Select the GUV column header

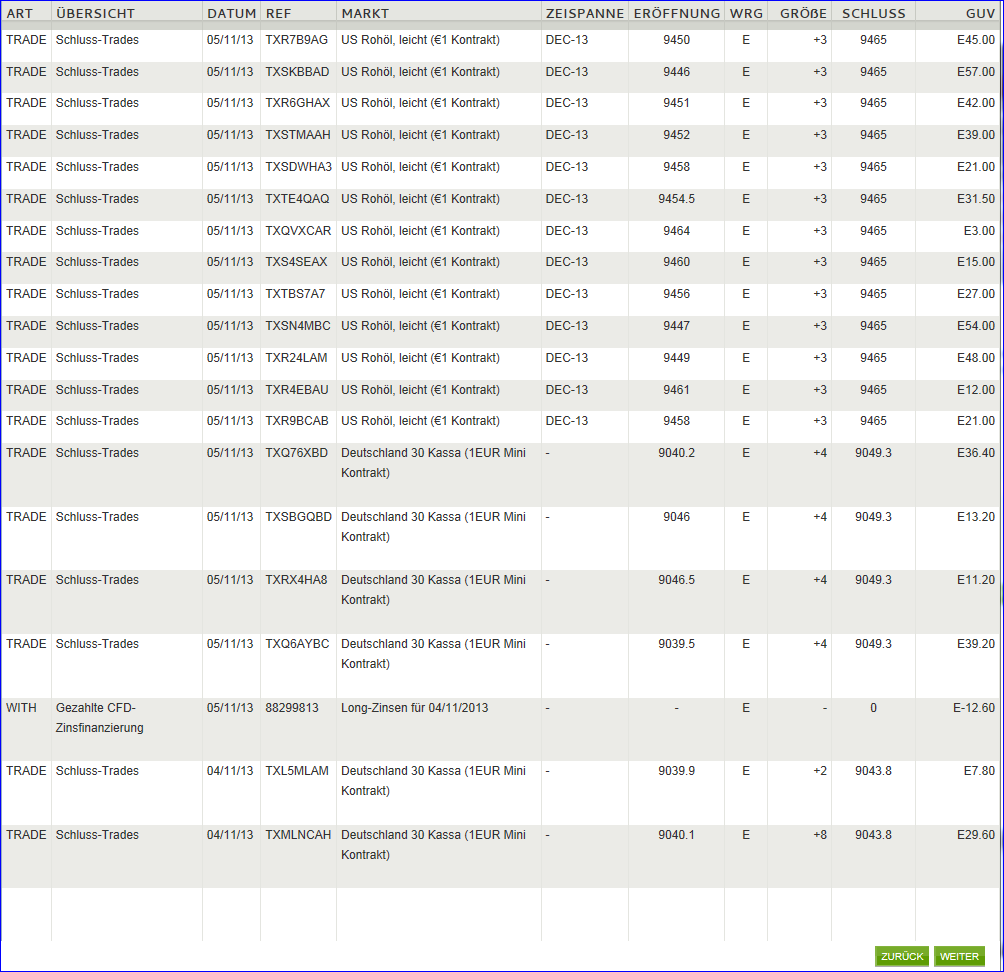pyautogui.click(x=980, y=13)
